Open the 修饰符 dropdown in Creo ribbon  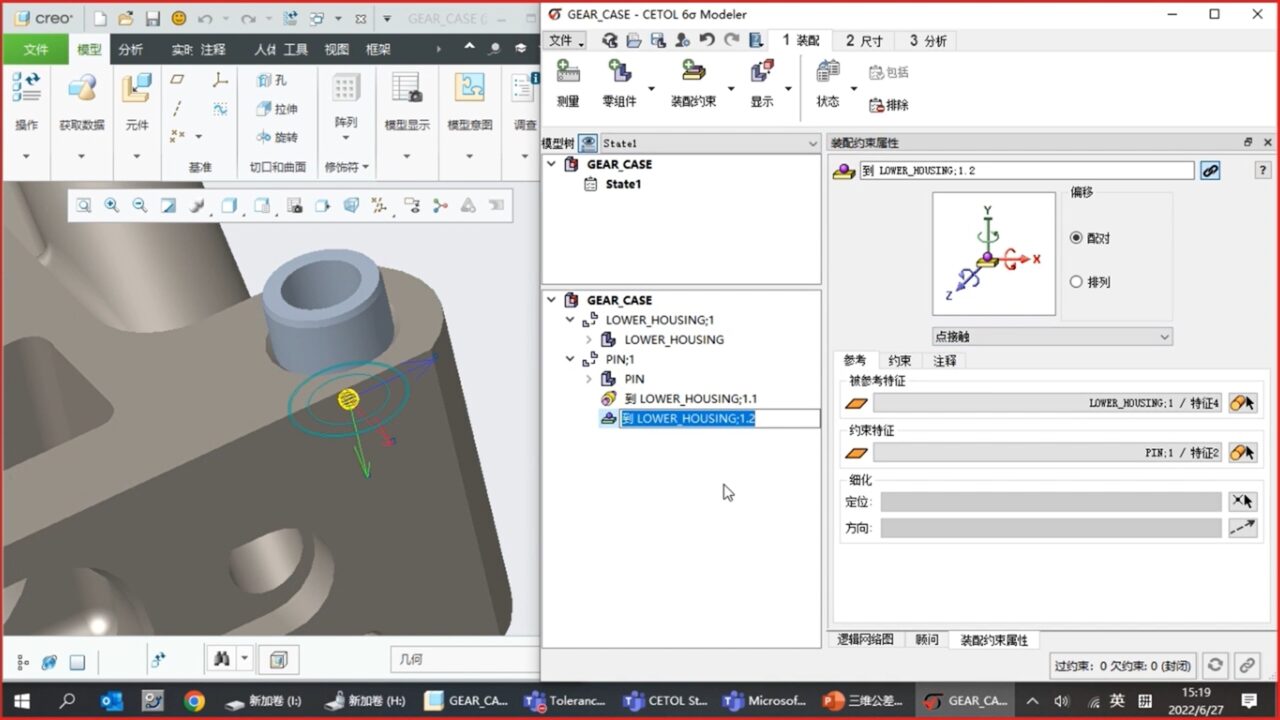[x=347, y=167]
